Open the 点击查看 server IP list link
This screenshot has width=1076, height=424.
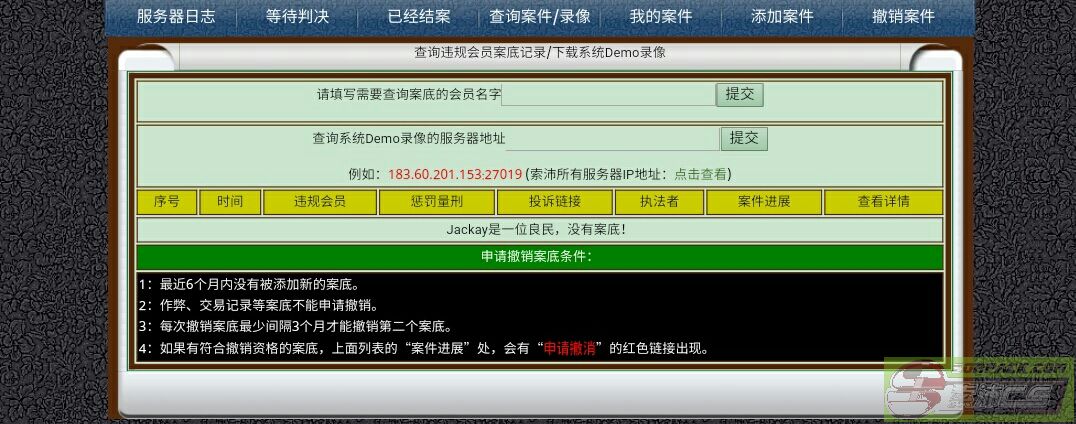701,174
